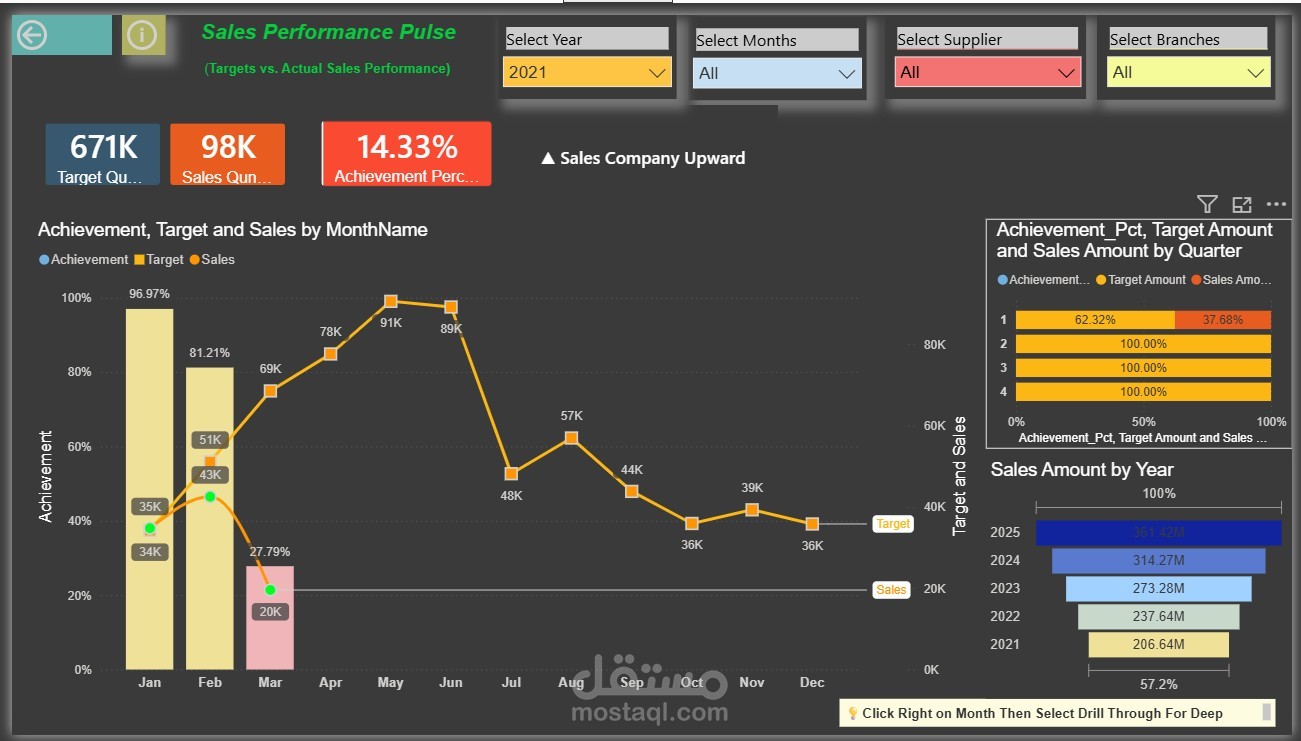Open more options ellipsis on quarter chart

pos(1276,204)
